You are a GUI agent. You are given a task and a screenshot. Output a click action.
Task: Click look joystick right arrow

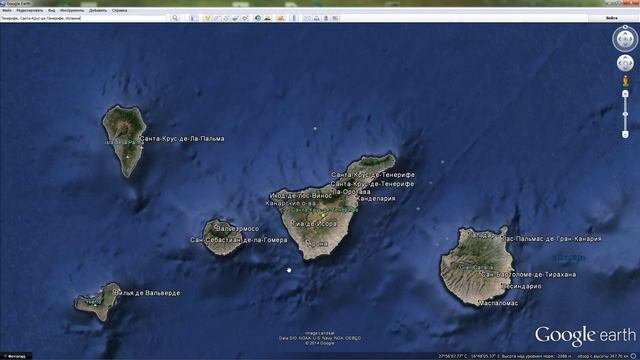pos(631,40)
